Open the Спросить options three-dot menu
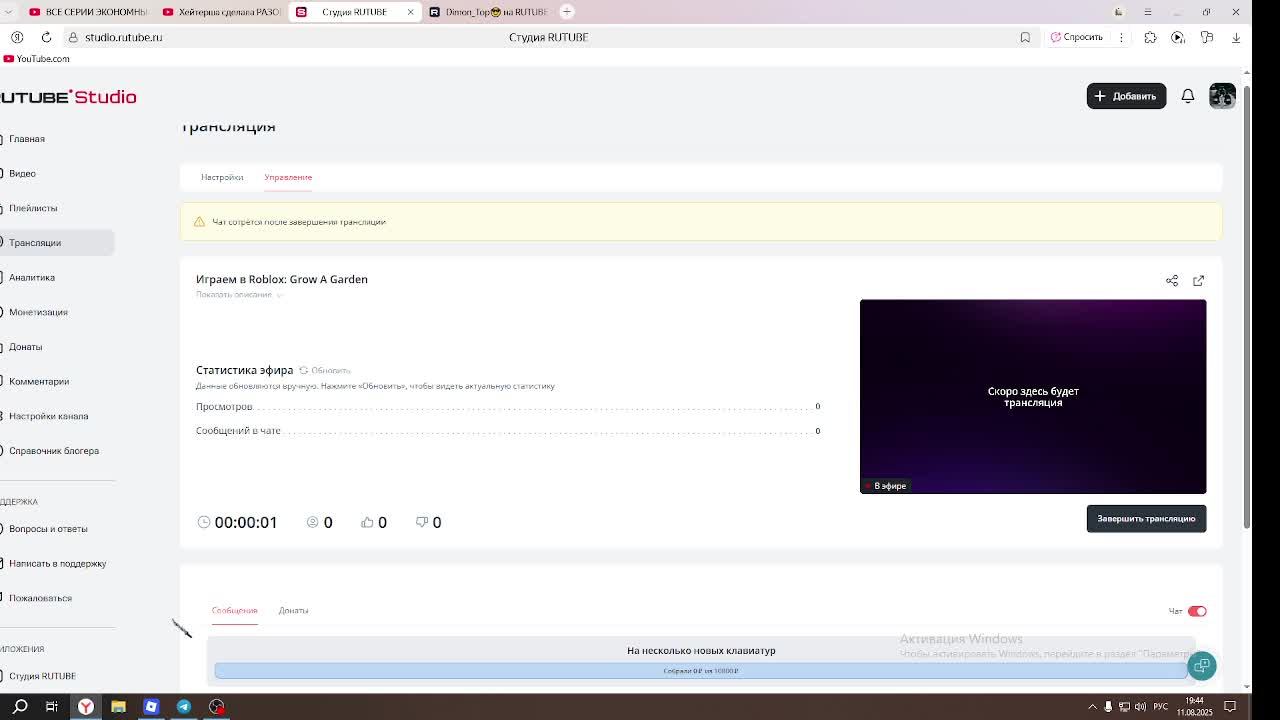This screenshot has height=720, width=1280. [x=1121, y=37]
